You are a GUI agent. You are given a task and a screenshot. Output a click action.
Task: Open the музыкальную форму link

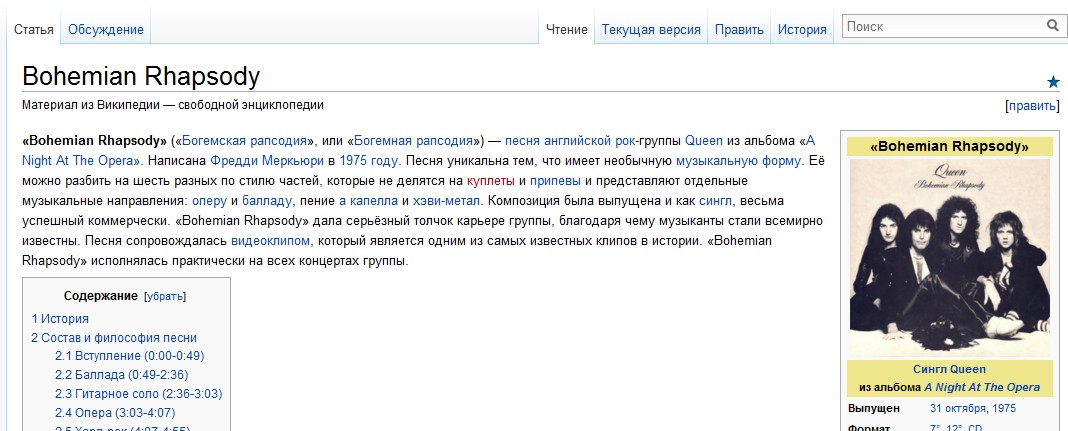click(x=739, y=161)
